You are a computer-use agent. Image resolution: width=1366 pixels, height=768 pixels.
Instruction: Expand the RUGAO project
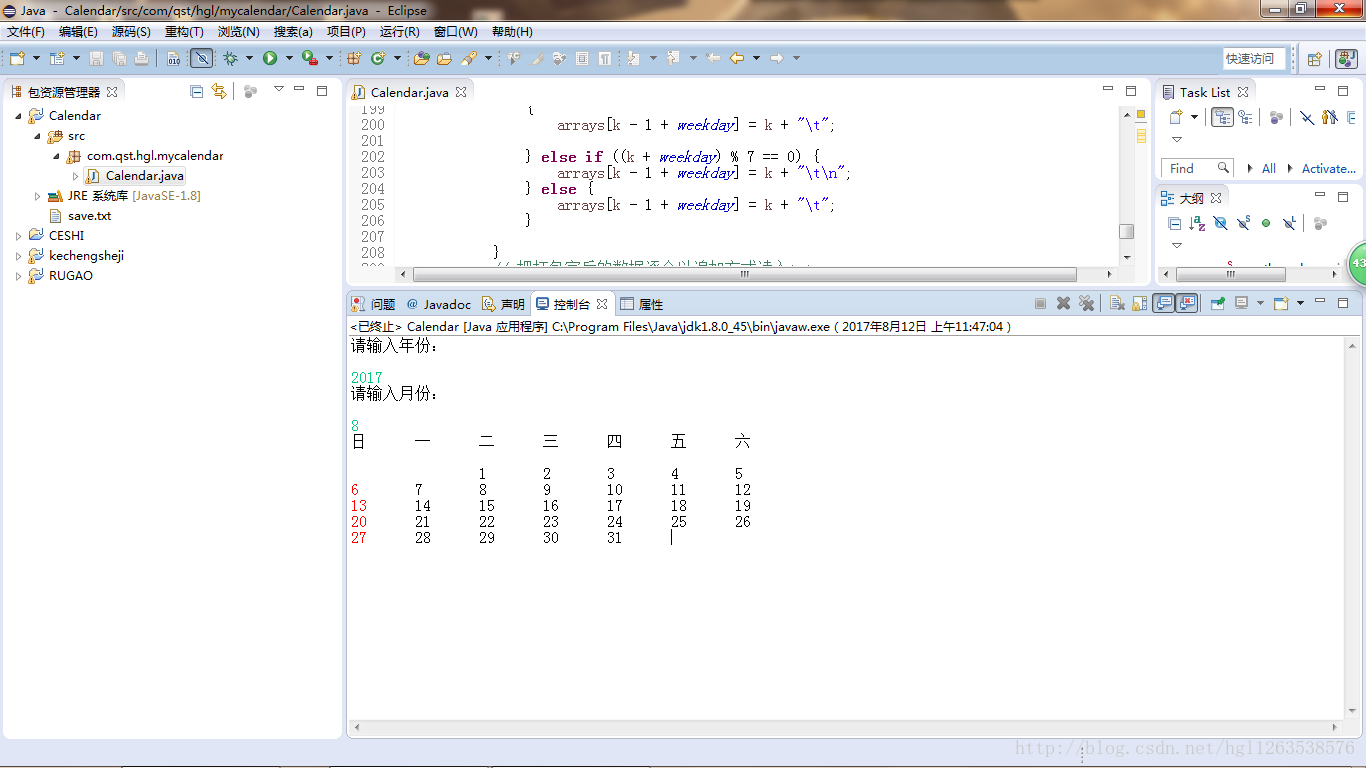(18, 276)
